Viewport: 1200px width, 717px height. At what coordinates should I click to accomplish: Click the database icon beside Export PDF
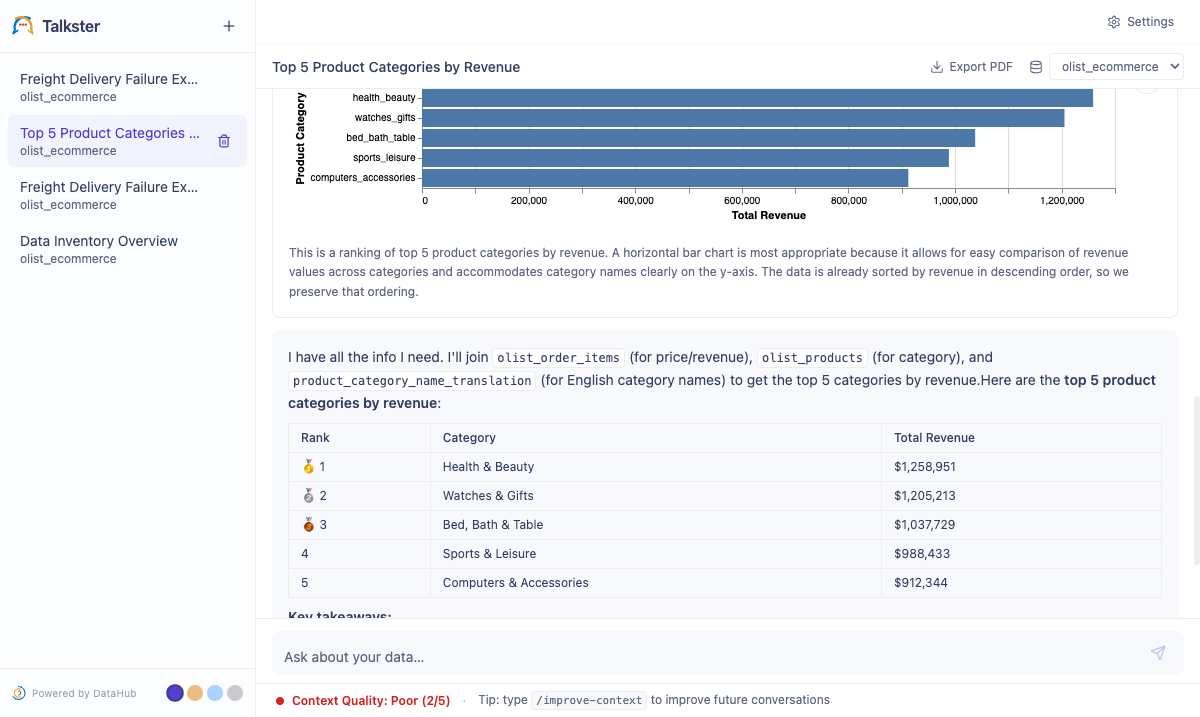[x=1036, y=66]
